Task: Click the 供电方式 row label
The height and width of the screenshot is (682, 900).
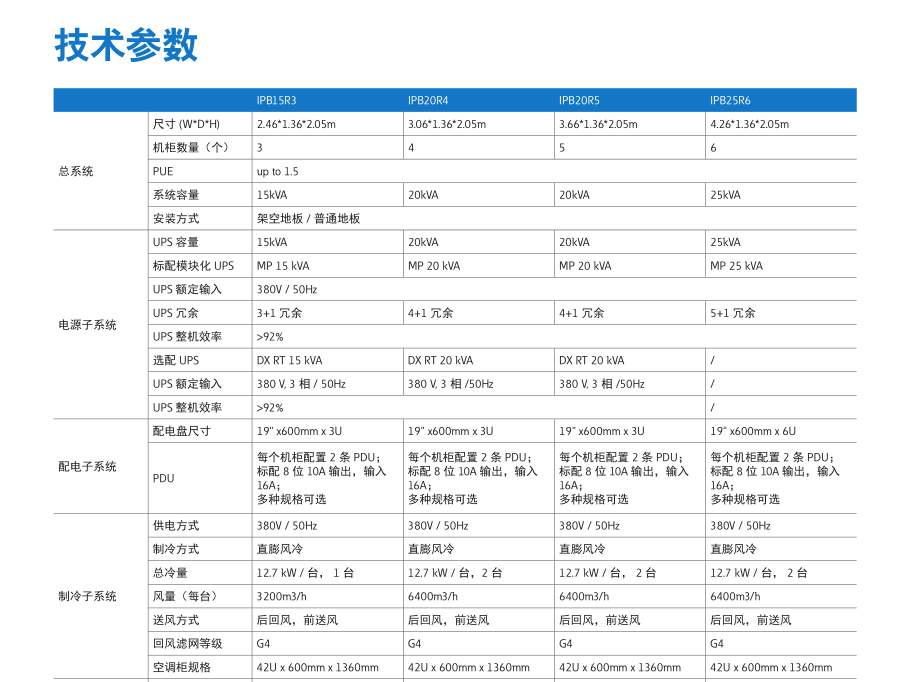Action: pyautogui.click(x=176, y=525)
